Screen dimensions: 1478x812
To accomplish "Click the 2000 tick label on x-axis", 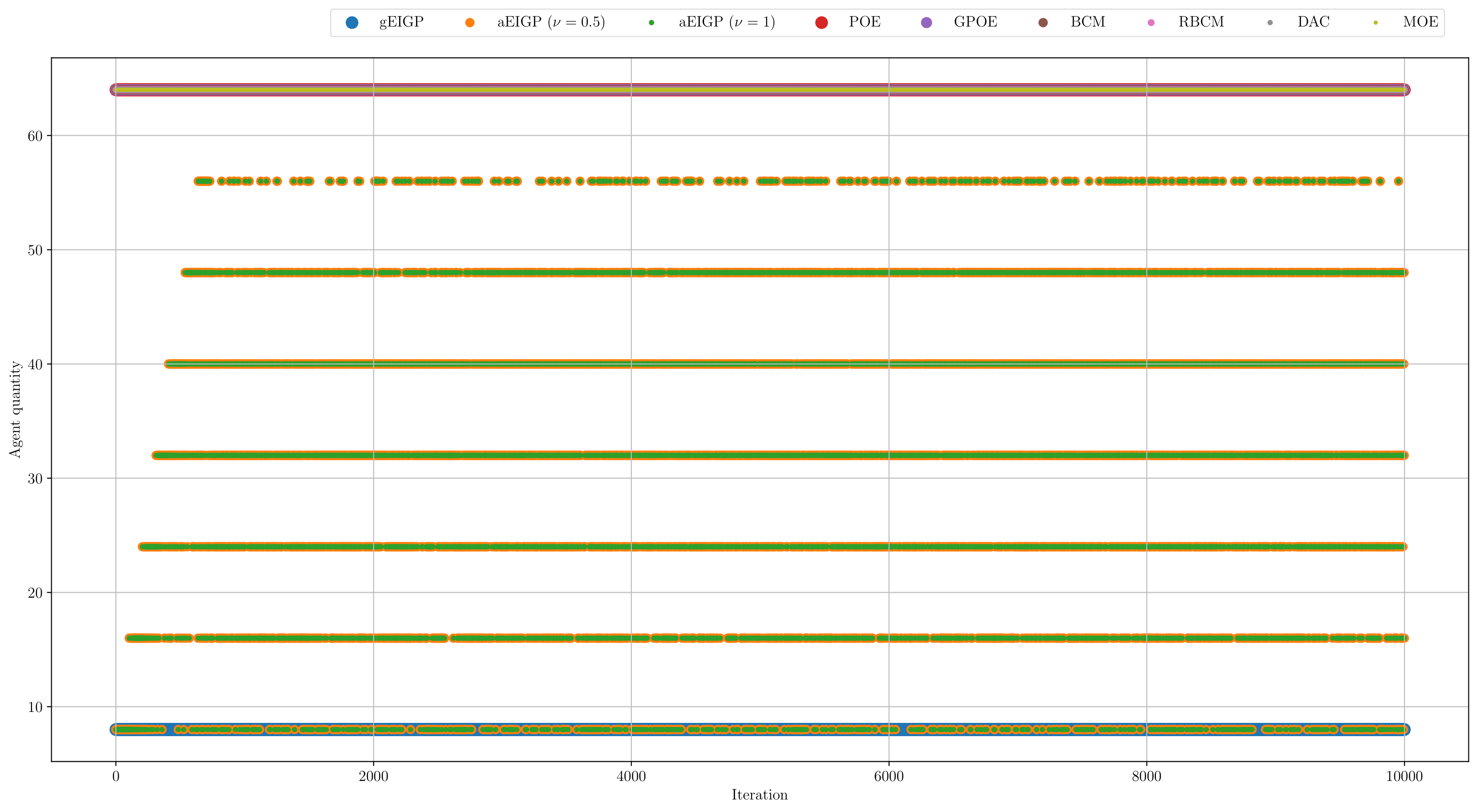I will tap(374, 776).
